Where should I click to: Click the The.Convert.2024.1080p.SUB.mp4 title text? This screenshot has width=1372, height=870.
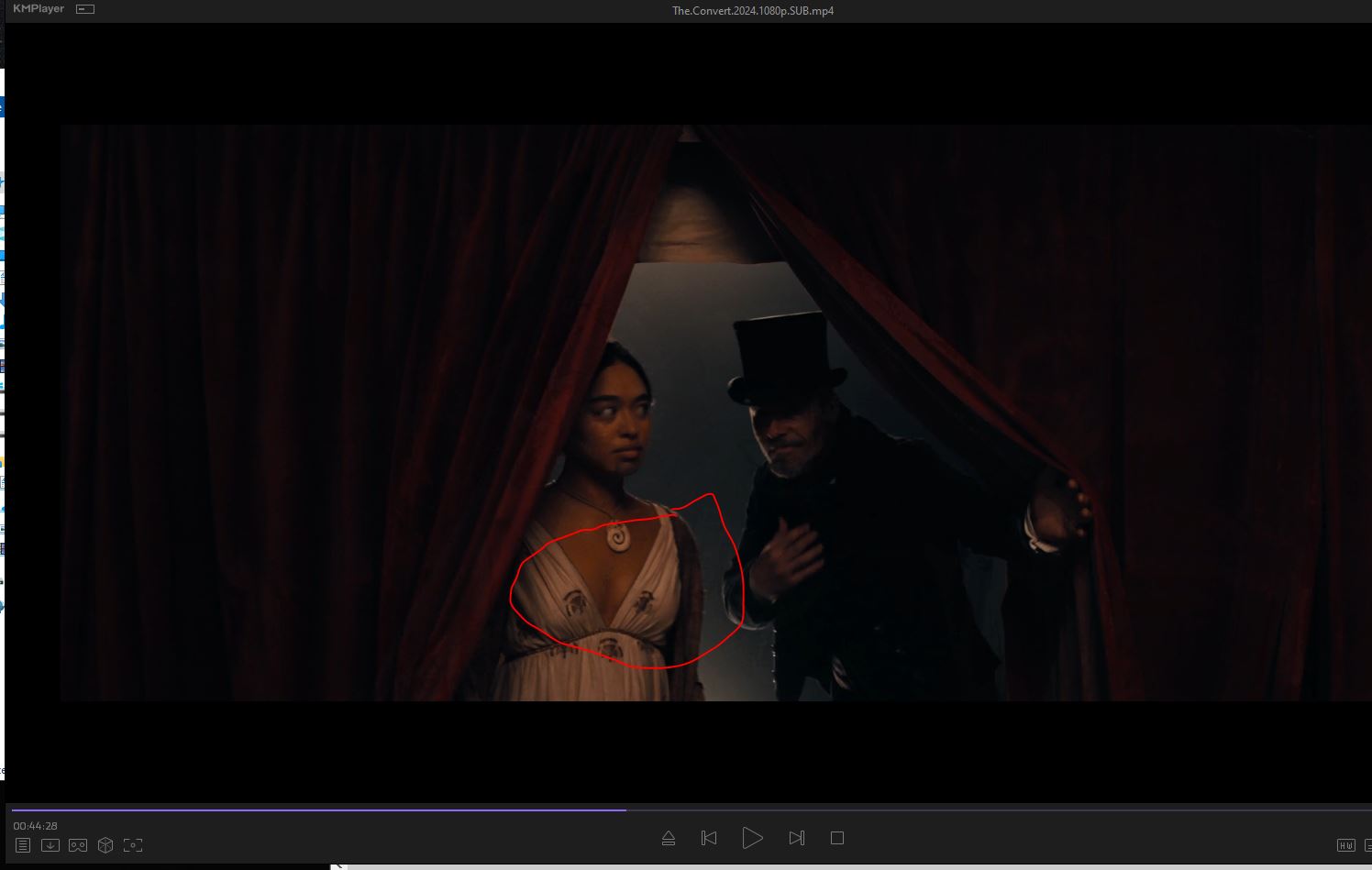(x=752, y=11)
